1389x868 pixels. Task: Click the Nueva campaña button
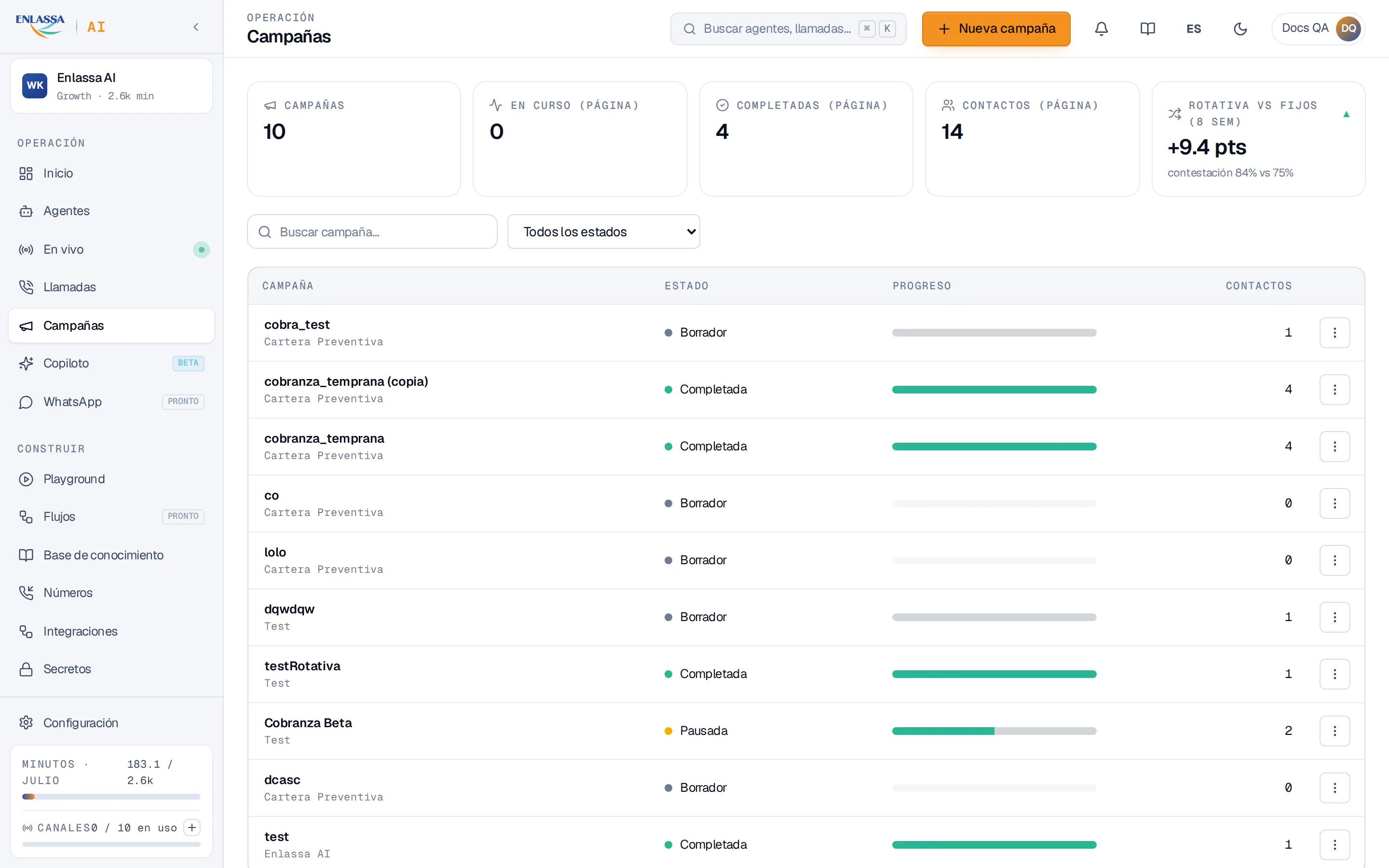click(x=996, y=29)
